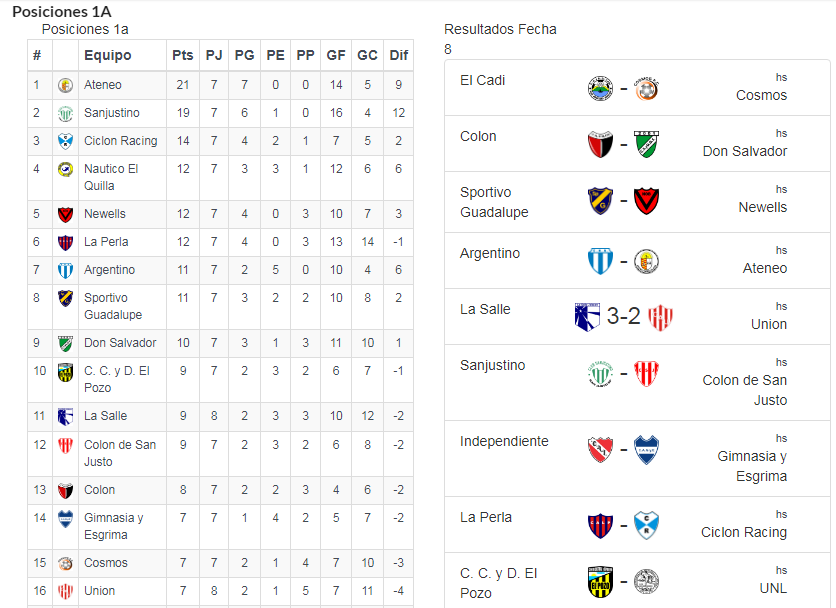Click the Ateneo crest in the standings table
836x608 pixels.
65,85
